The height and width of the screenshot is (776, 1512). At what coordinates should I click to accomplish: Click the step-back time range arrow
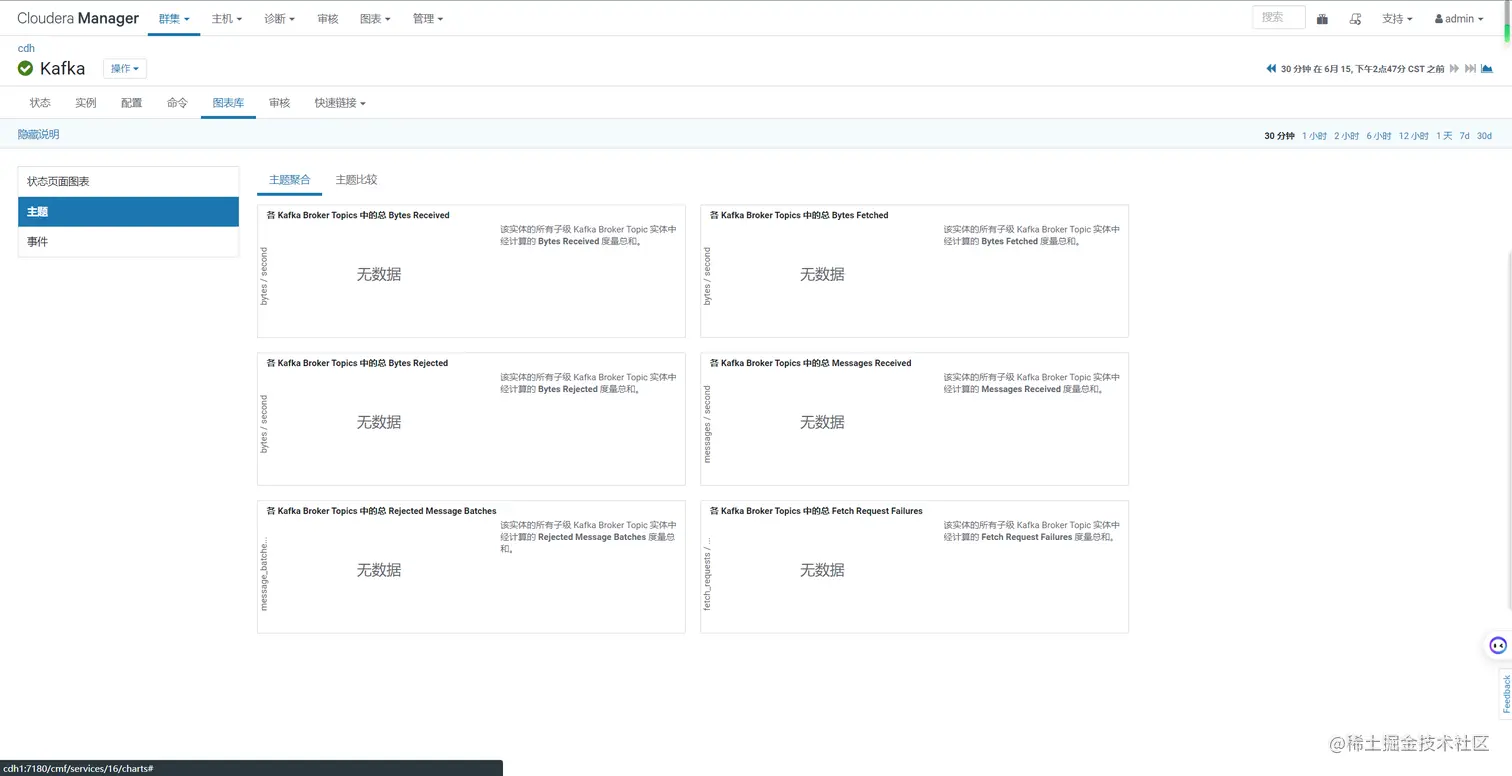click(x=1271, y=68)
